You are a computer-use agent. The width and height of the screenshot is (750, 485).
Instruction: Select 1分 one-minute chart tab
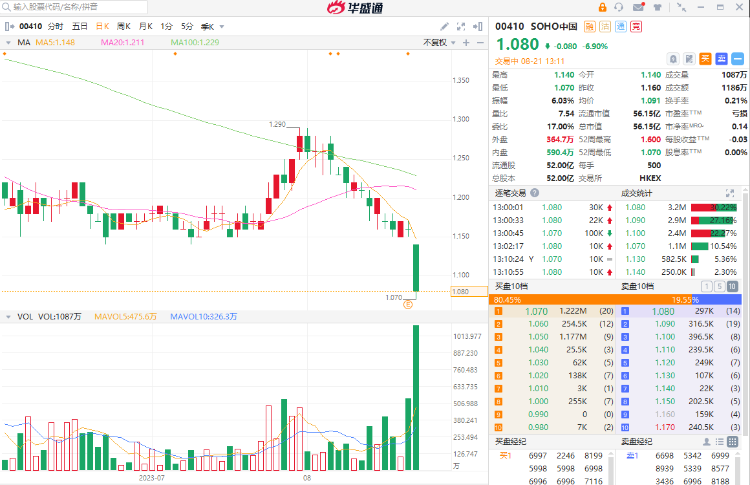(166, 26)
